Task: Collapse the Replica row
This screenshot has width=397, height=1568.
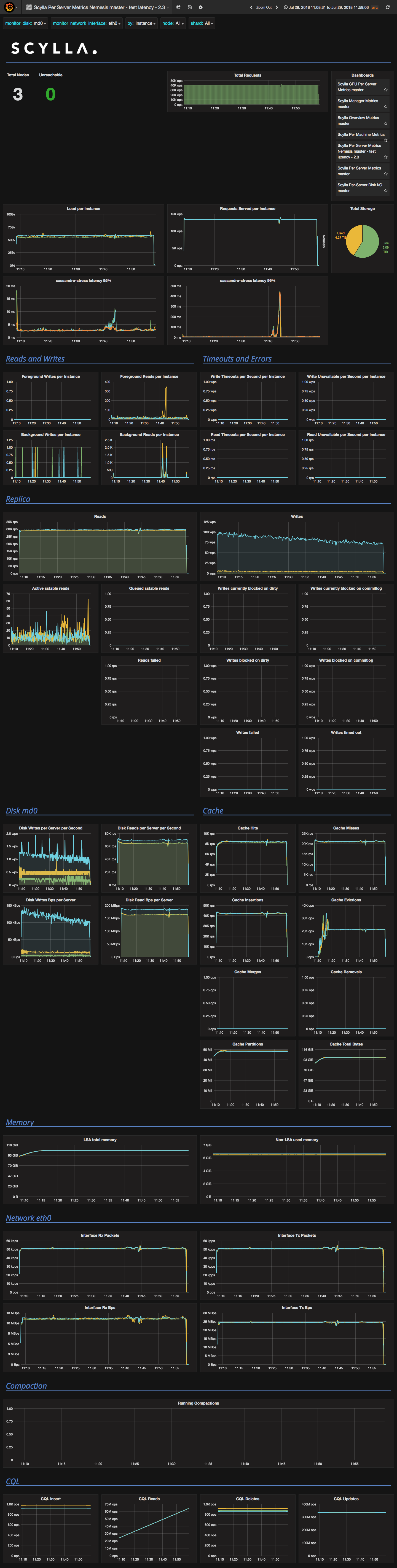Action: click(x=18, y=499)
